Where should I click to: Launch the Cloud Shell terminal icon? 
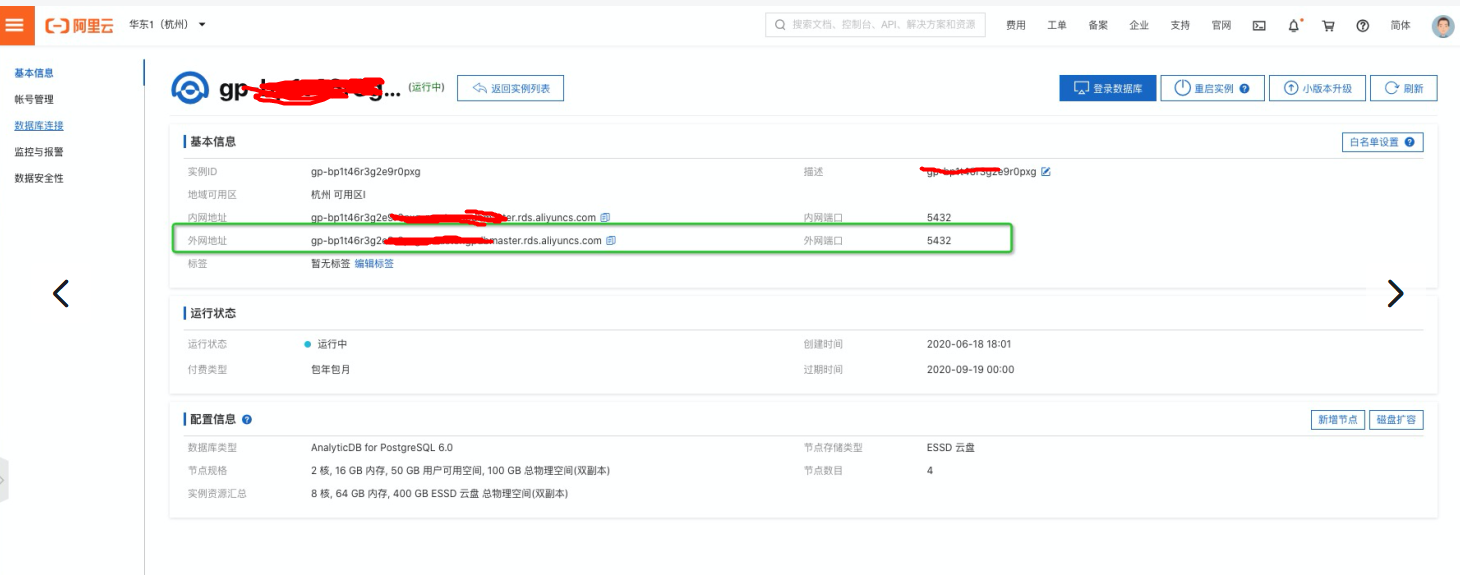point(1259,26)
